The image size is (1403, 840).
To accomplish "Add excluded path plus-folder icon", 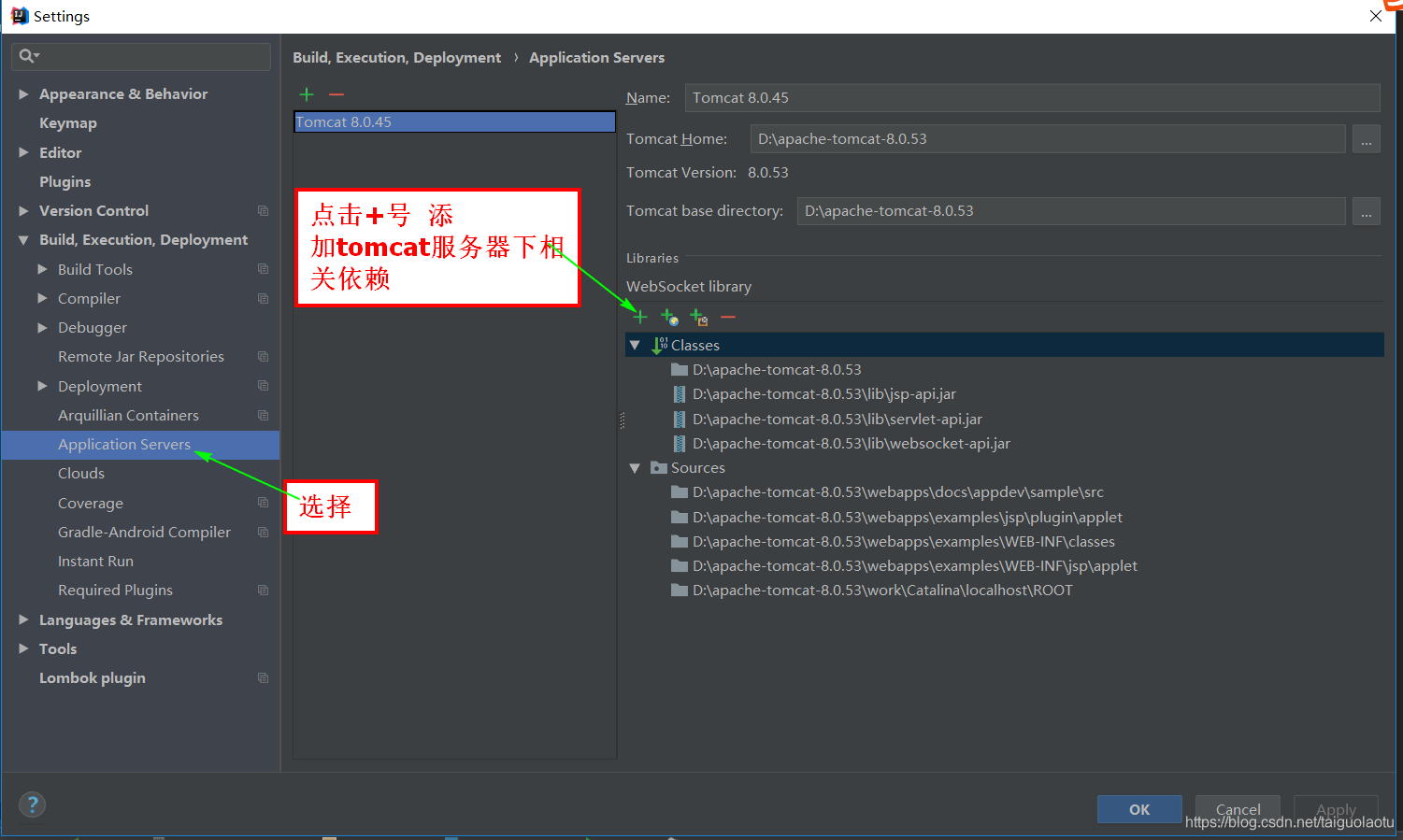I will pos(698,318).
